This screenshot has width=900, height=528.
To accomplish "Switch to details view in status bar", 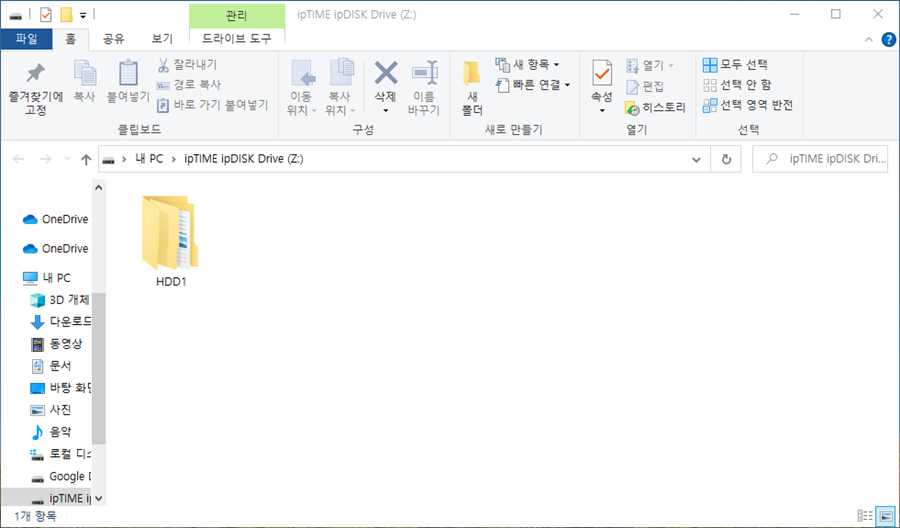I will tap(864, 516).
